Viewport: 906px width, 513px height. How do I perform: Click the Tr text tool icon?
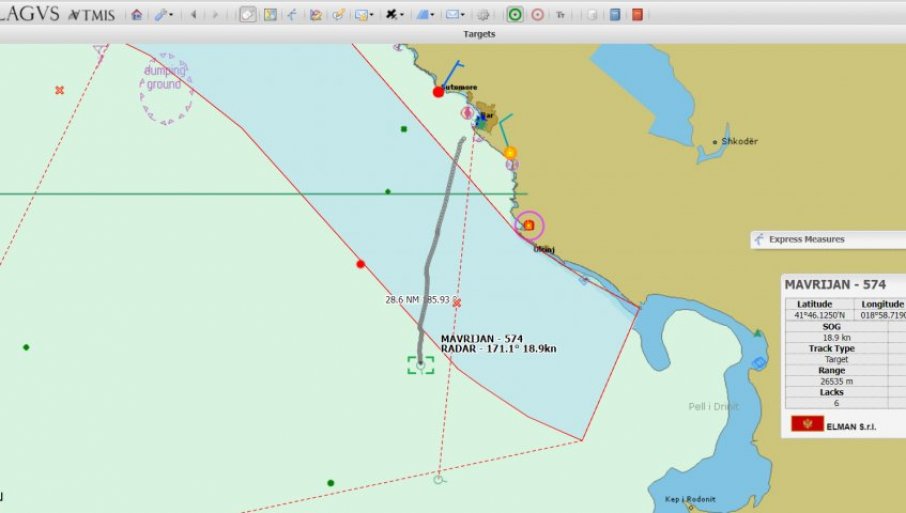pos(560,15)
